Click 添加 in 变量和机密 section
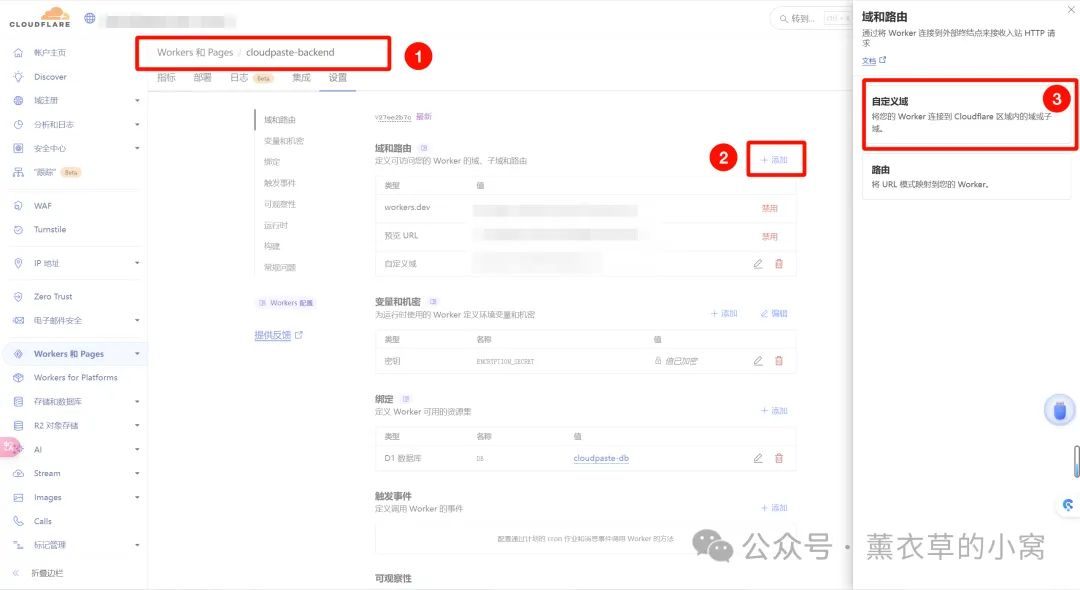 [x=724, y=313]
